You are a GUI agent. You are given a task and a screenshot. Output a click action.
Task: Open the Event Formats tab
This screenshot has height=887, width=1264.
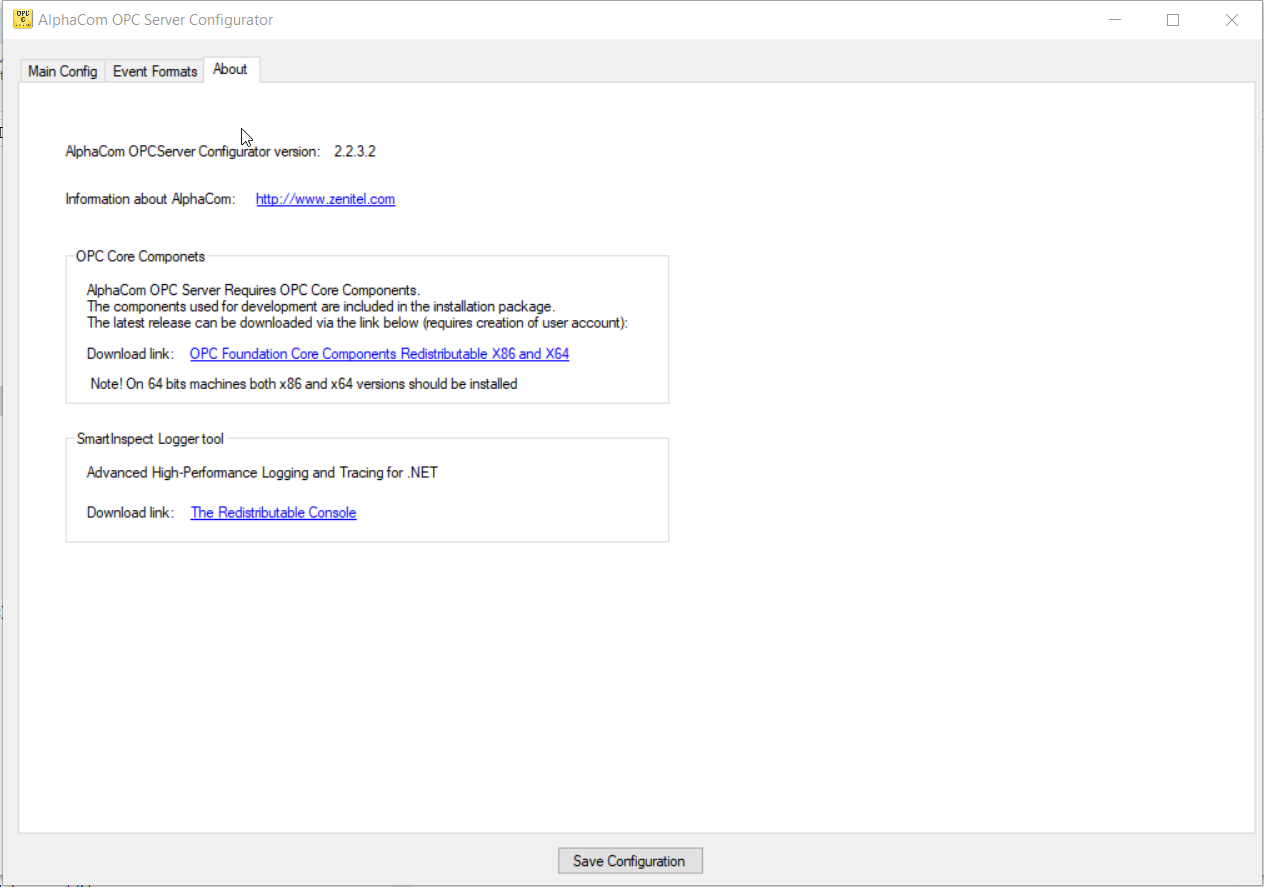coord(155,71)
